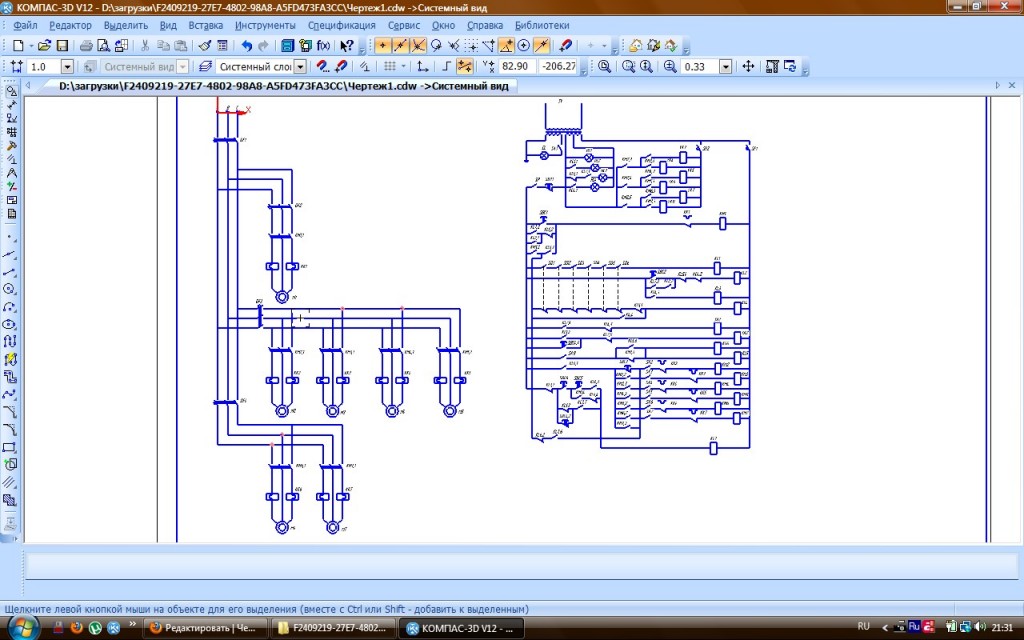Image resolution: width=1024 pixels, height=640 pixels.
Task: Zoom in using the plus magnifier icon
Action: click(670, 66)
